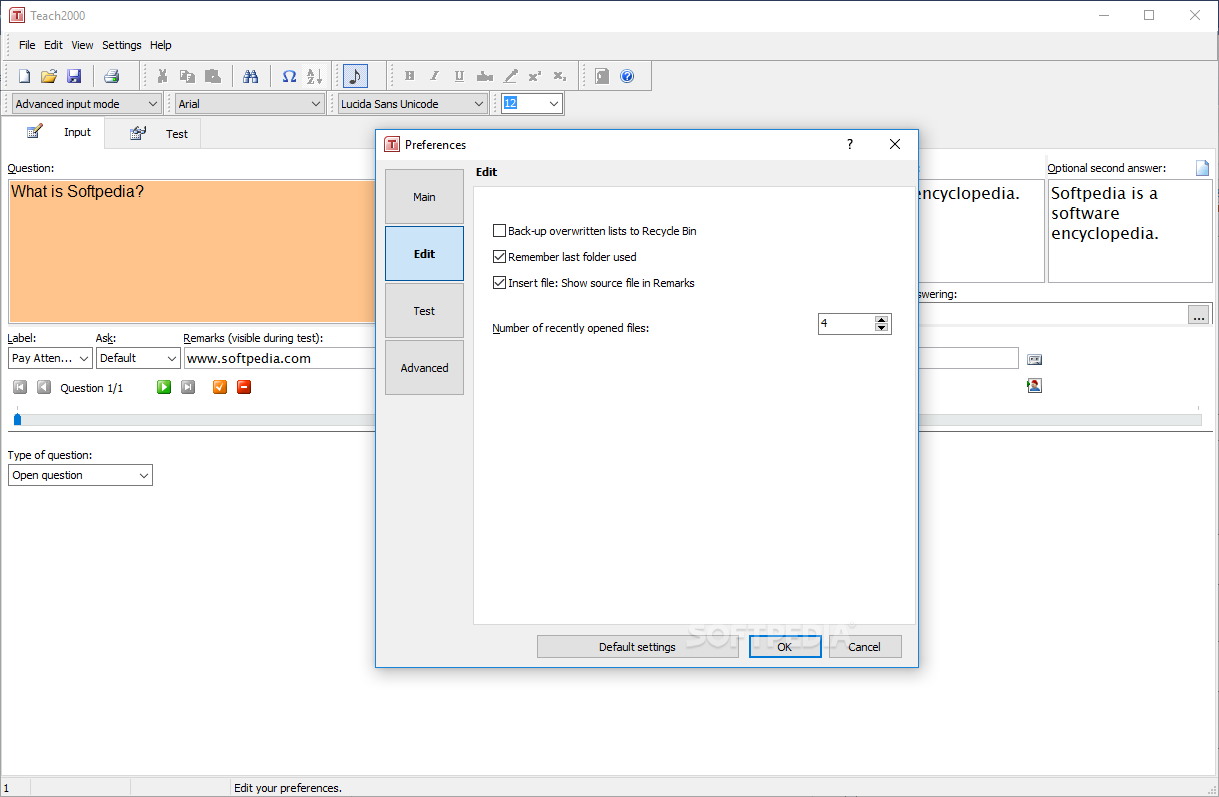Screen dimensions: 1219x797
Task: Apply italic formatting icon
Action: coord(434,76)
